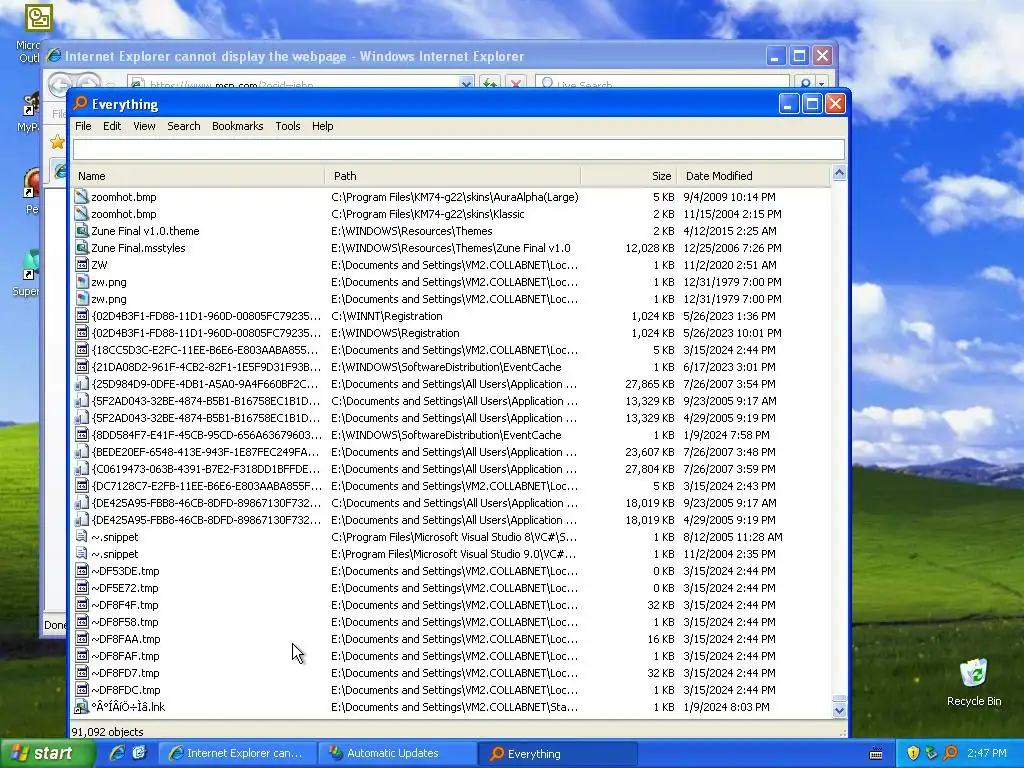Select the ~DF8FAF.tmp file icon
The height and width of the screenshot is (768, 1024).
(82, 656)
